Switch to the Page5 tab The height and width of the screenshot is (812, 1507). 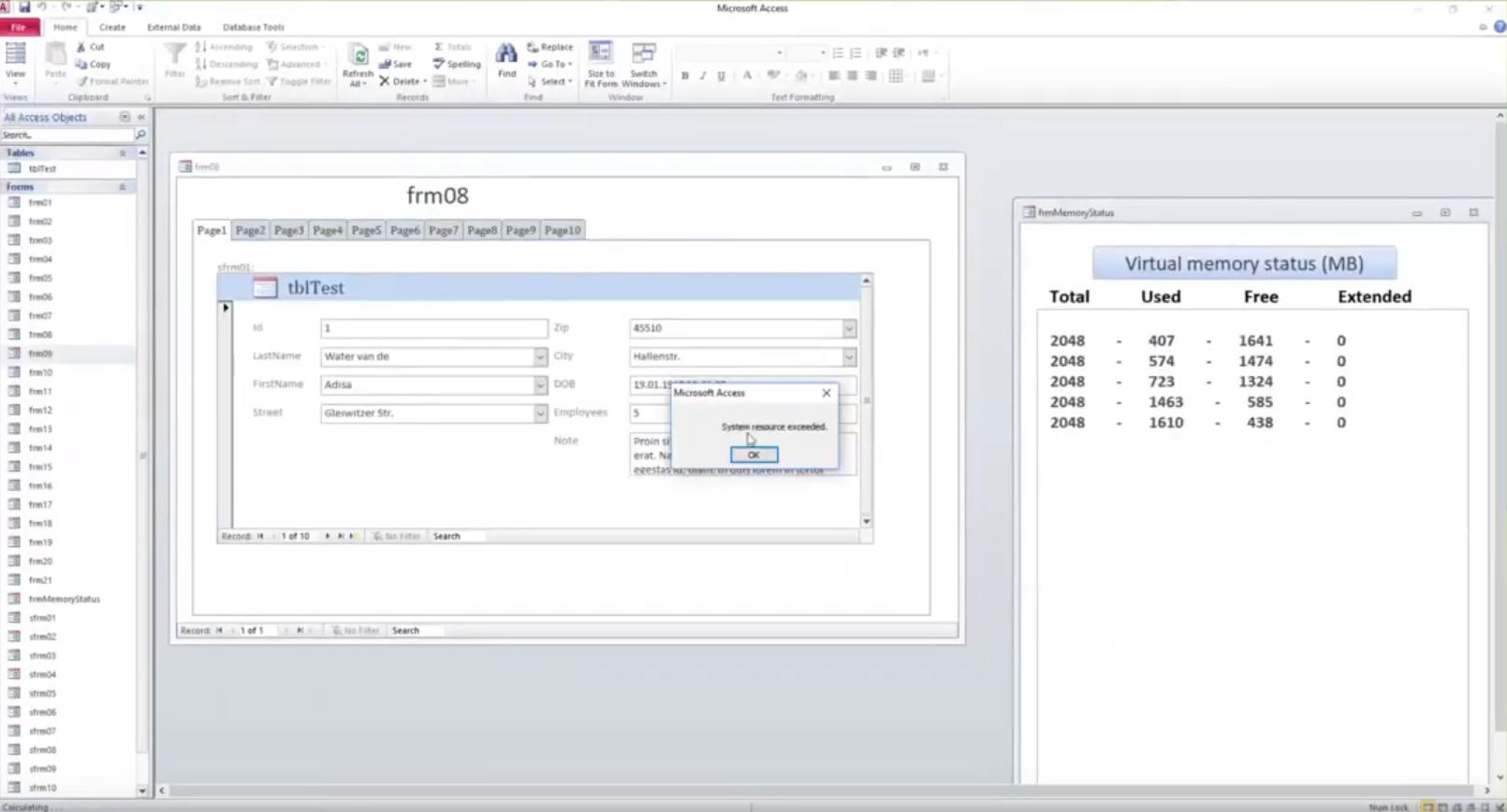tap(366, 230)
